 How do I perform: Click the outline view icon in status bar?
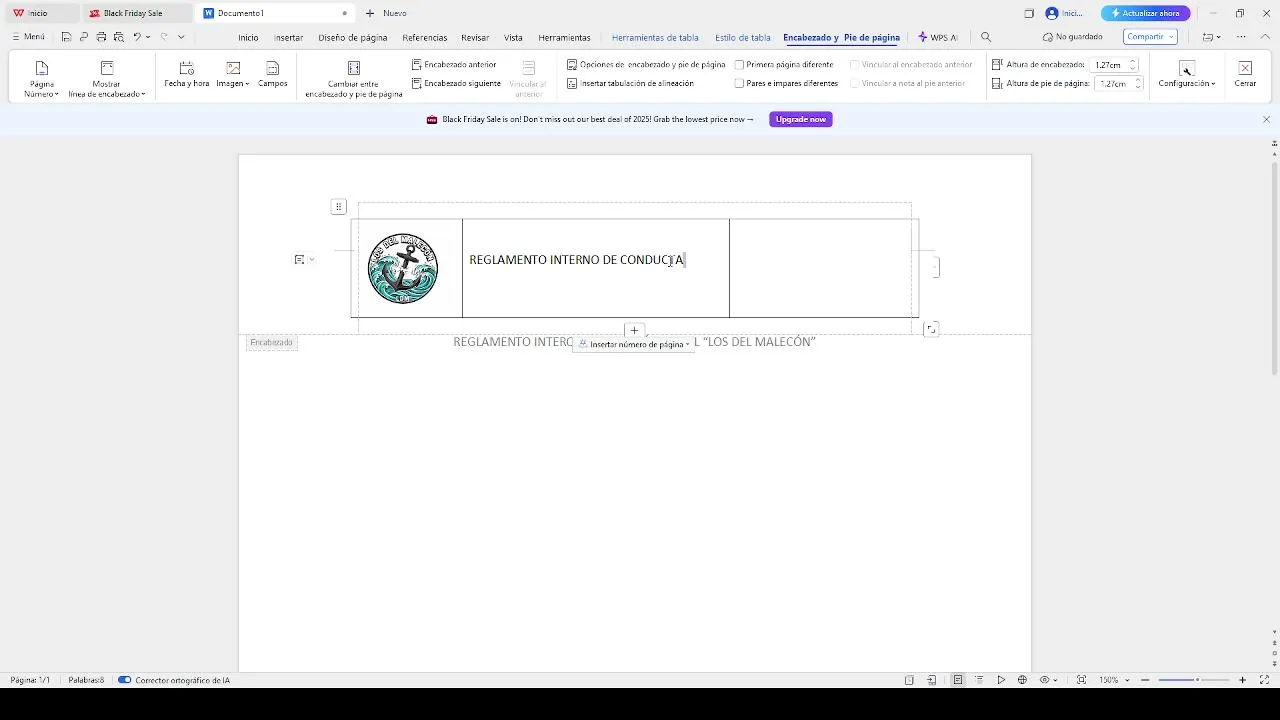click(979, 680)
